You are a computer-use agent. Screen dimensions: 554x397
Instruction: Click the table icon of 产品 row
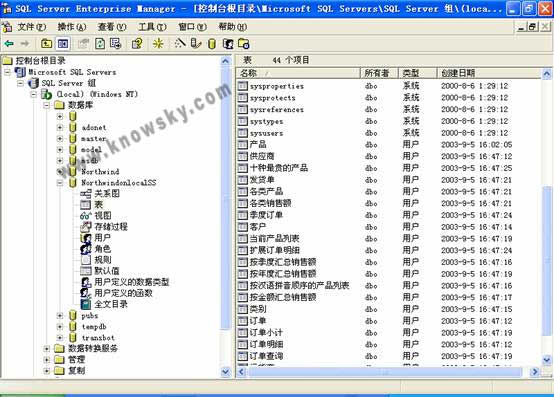point(242,144)
